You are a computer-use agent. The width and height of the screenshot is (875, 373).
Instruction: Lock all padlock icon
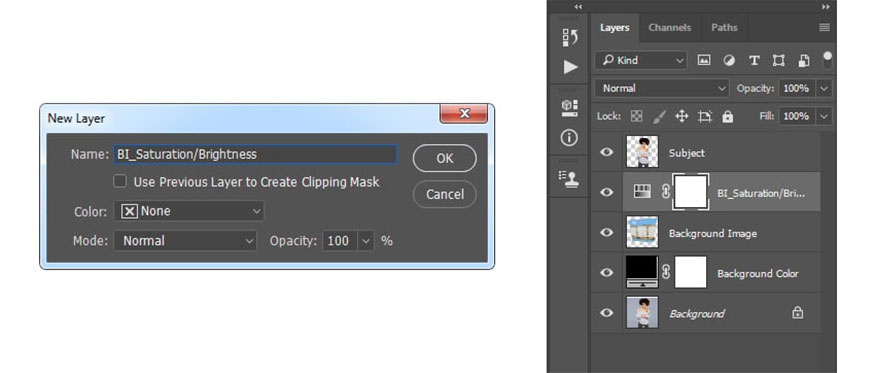tap(727, 116)
